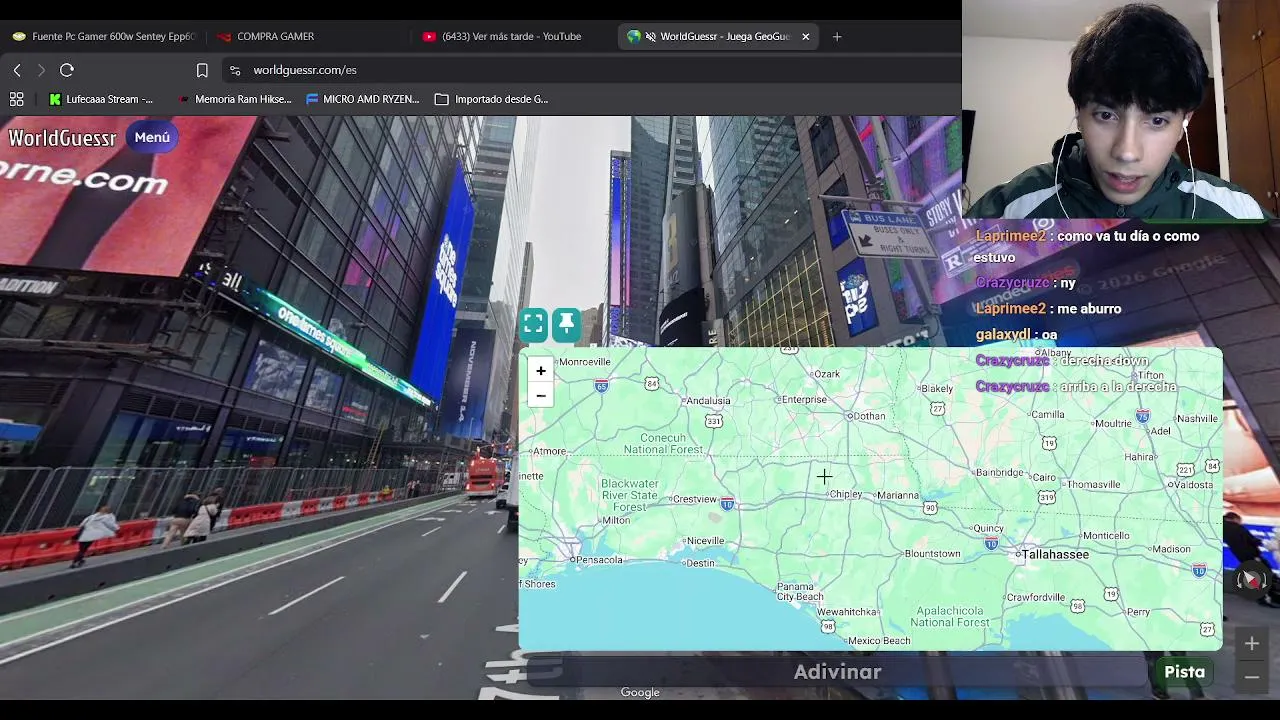Open a new browser tab
Image resolution: width=1280 pixels, height=720 pixels.
[837, 36]
